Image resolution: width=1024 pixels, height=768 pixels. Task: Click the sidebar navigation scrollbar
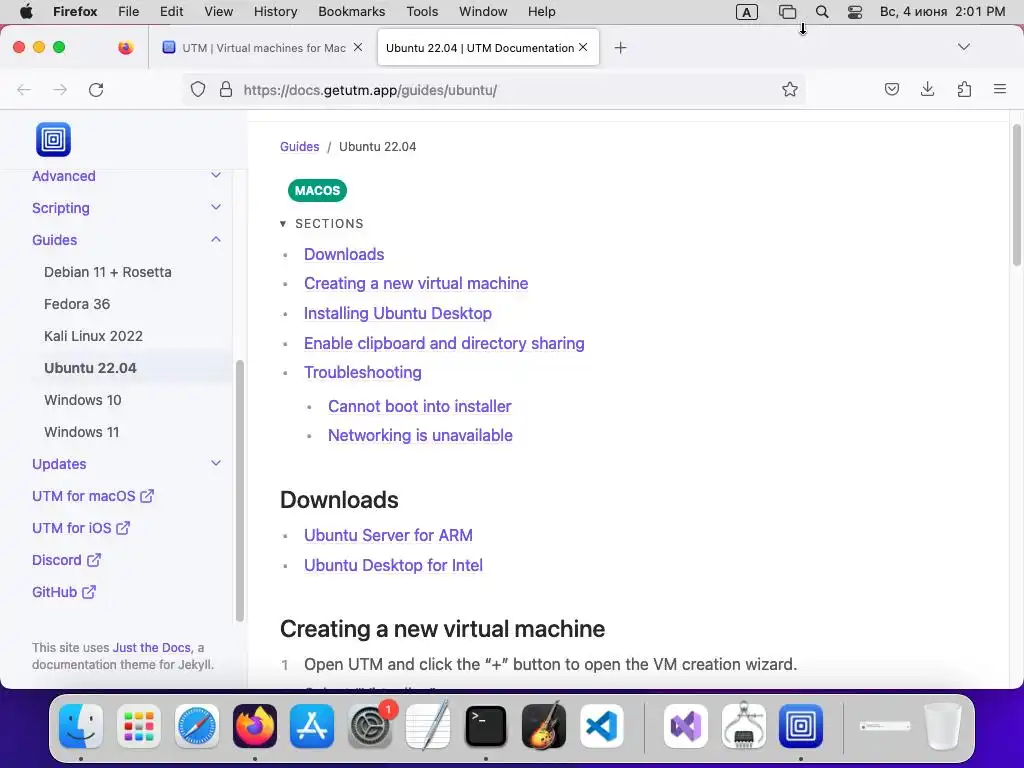(x=240, y=490)
